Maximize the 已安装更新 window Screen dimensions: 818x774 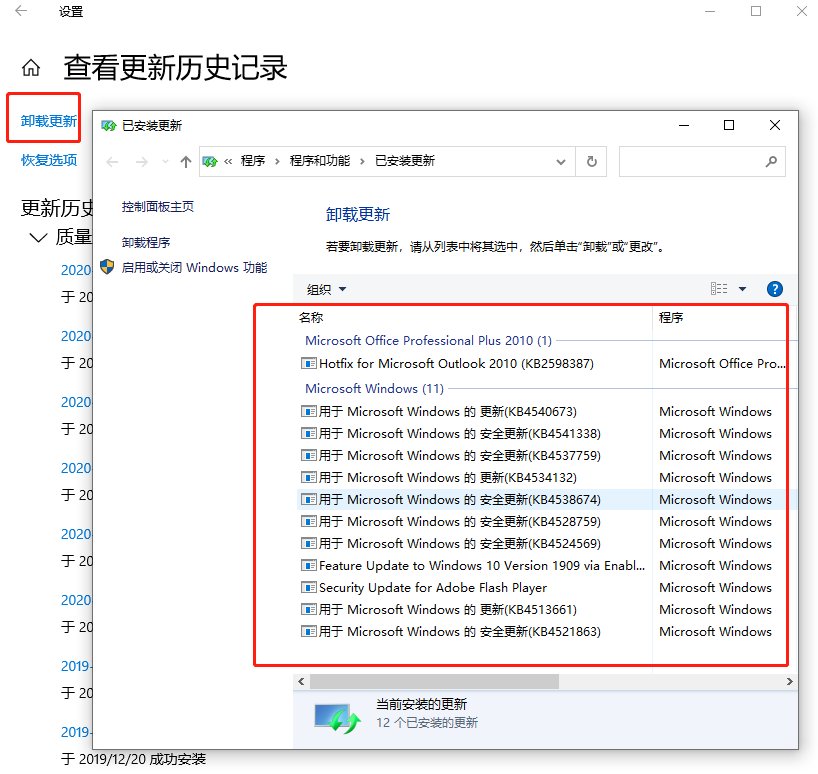coord(729,125)
